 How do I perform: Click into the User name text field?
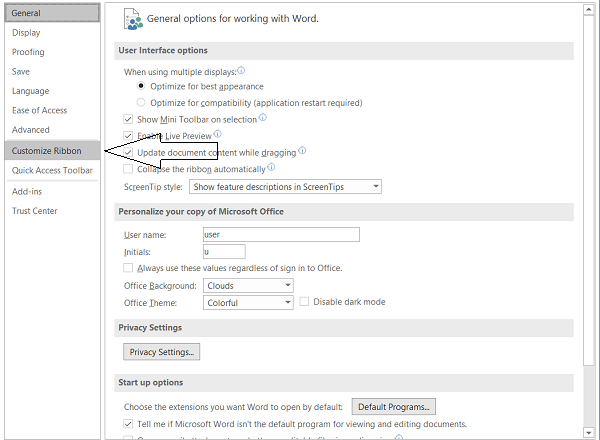(x=280, y=235)
